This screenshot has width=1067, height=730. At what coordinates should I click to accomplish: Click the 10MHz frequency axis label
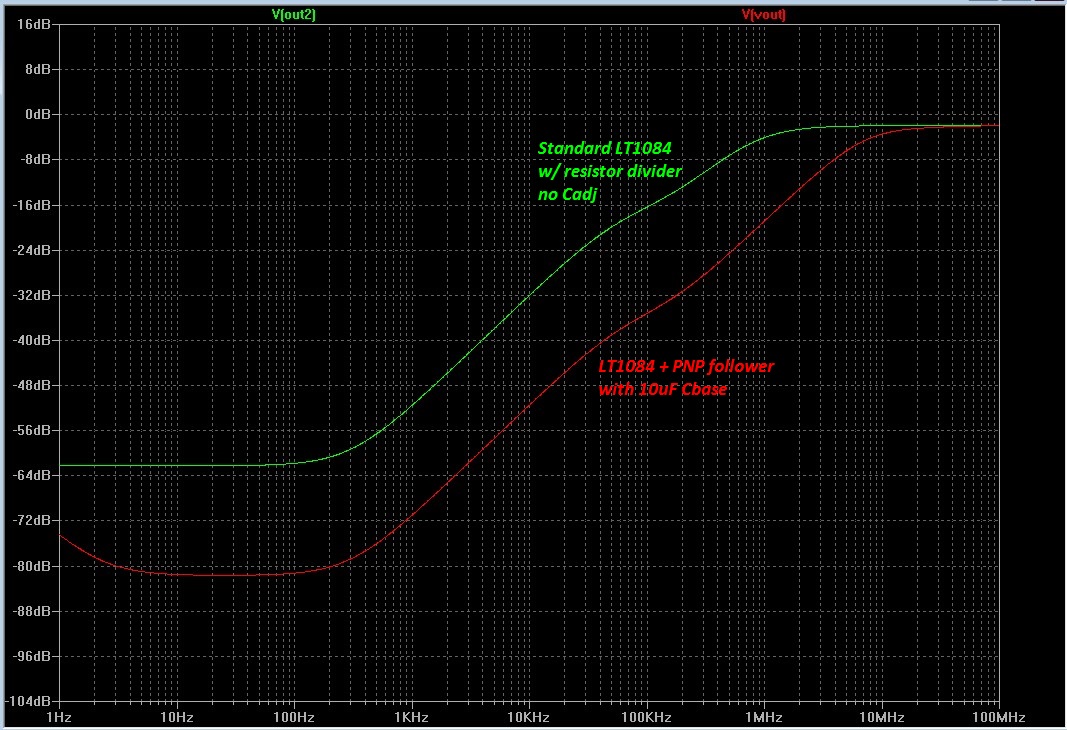click(881, 717)
